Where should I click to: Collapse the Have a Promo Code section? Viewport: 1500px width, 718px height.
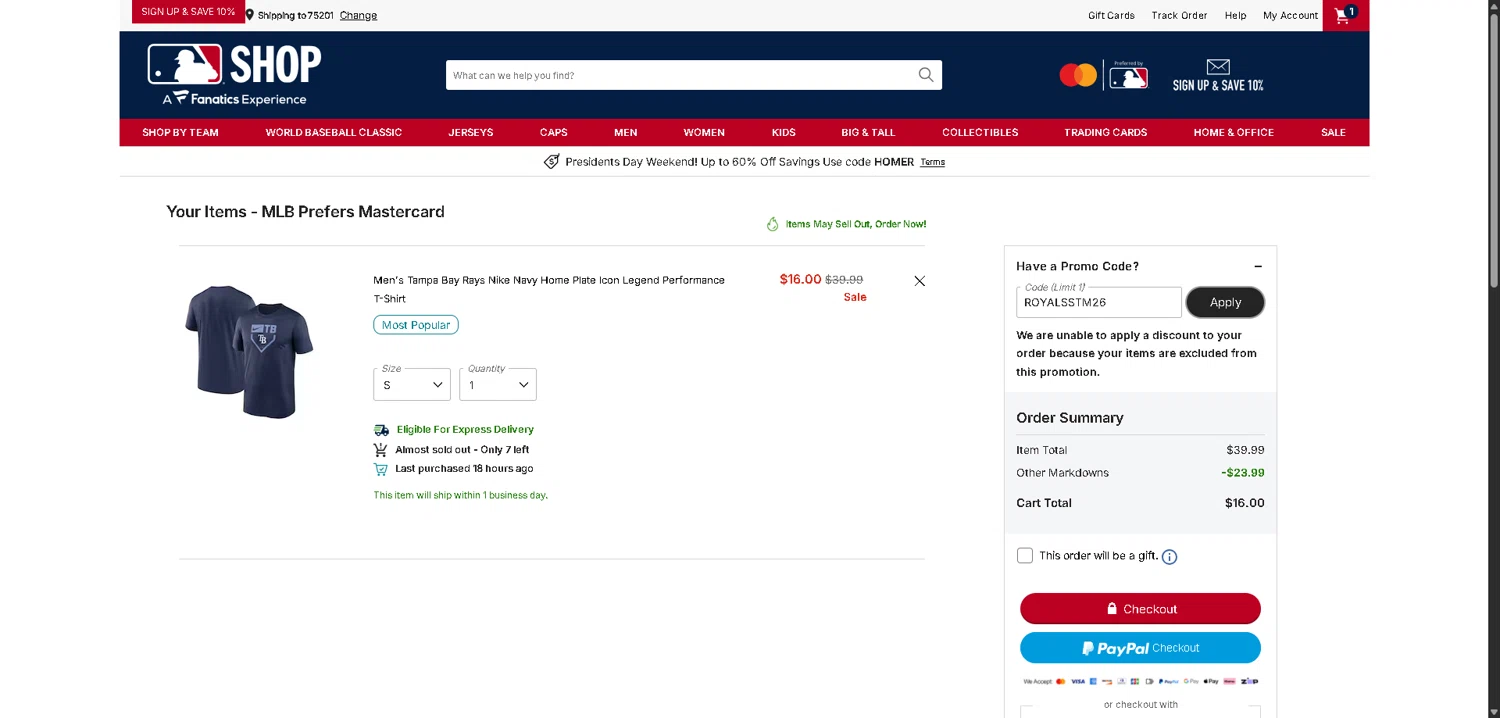pos(1258,267)
